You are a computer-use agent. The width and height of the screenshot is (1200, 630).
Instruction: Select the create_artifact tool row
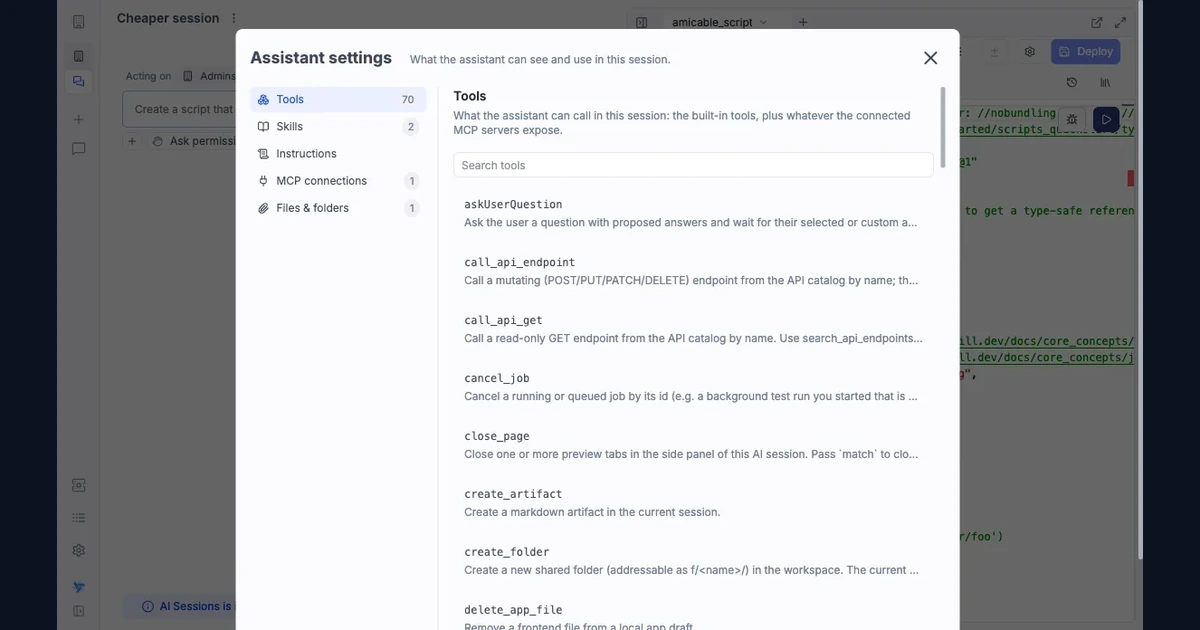coord(693,503)
